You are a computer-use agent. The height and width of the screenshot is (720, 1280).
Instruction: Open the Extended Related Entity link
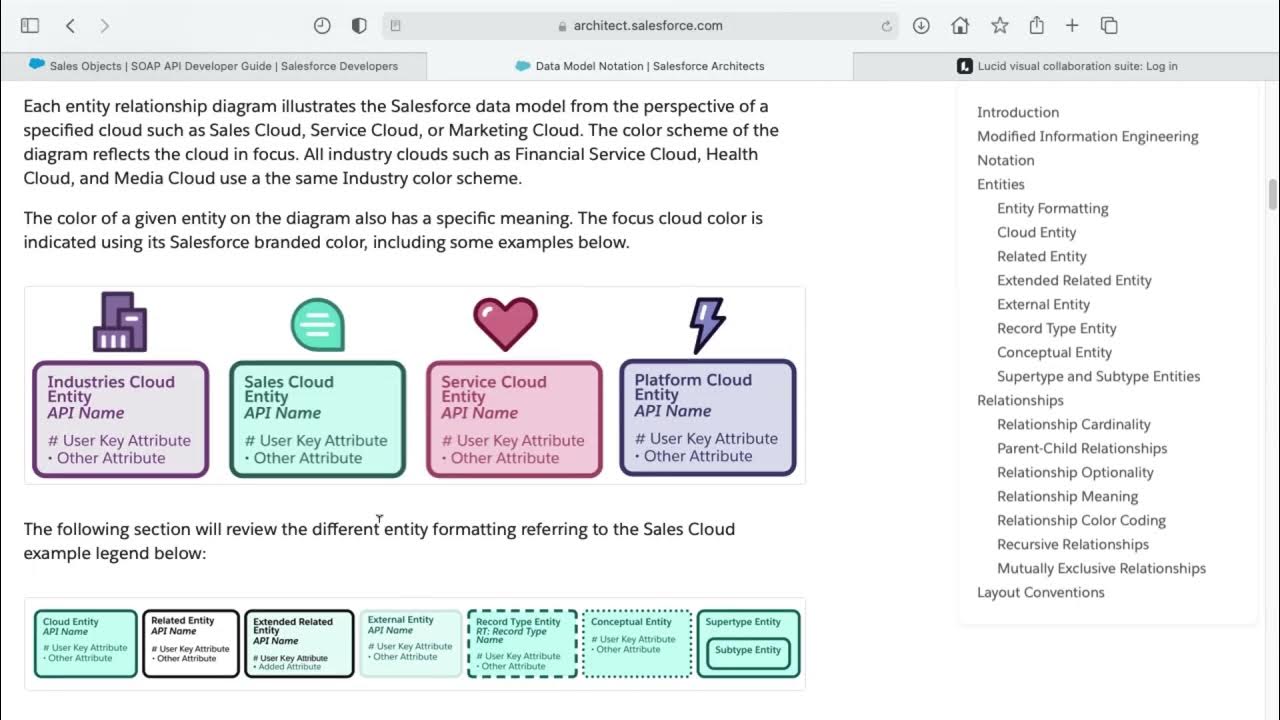1074,280
